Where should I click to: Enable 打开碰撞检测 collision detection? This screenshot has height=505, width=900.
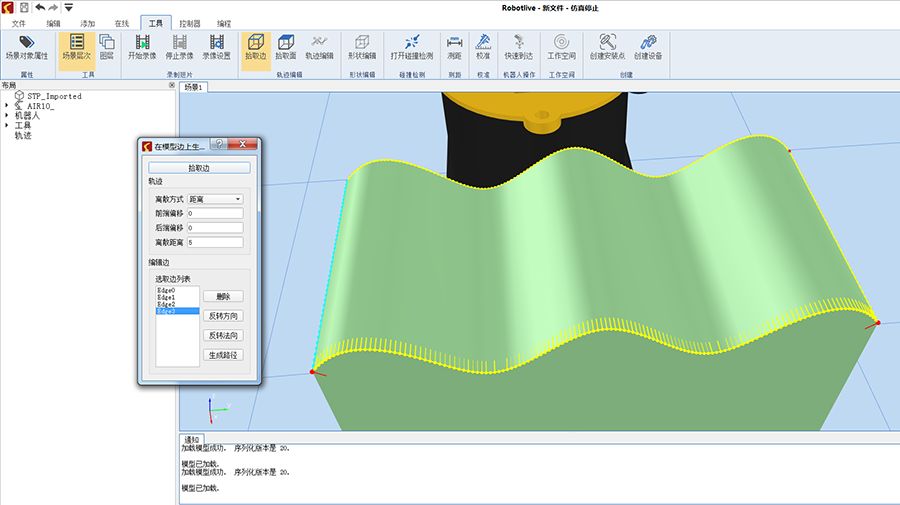411,47
